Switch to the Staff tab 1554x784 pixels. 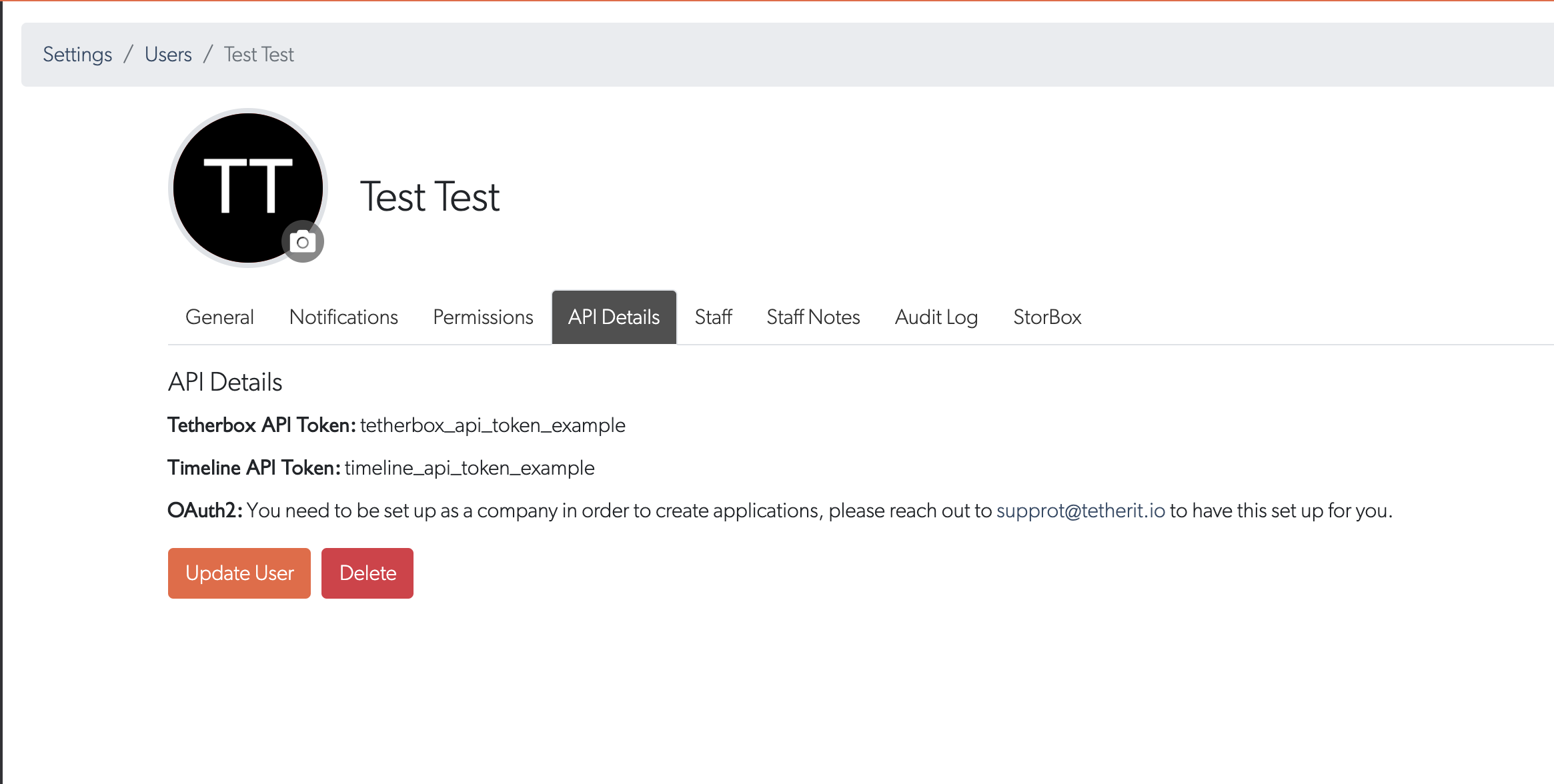click(x=713, y=317)
